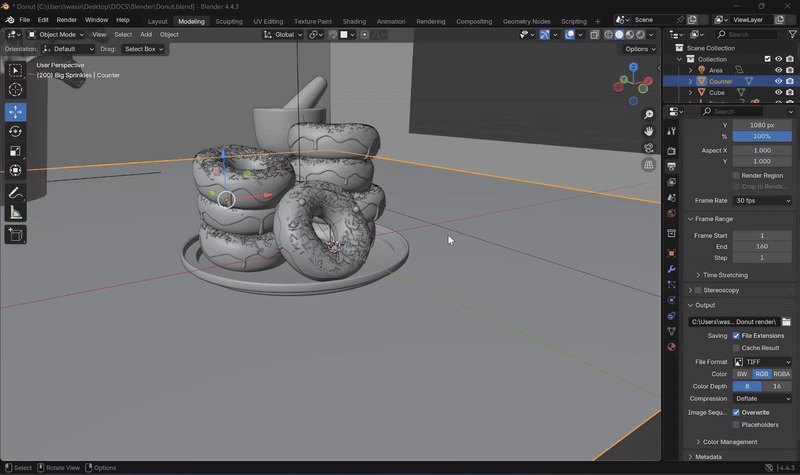Viewport: 800px width, 475px height.
Task: Hide the Counter object with eye icon
Action: click(778, 82)
